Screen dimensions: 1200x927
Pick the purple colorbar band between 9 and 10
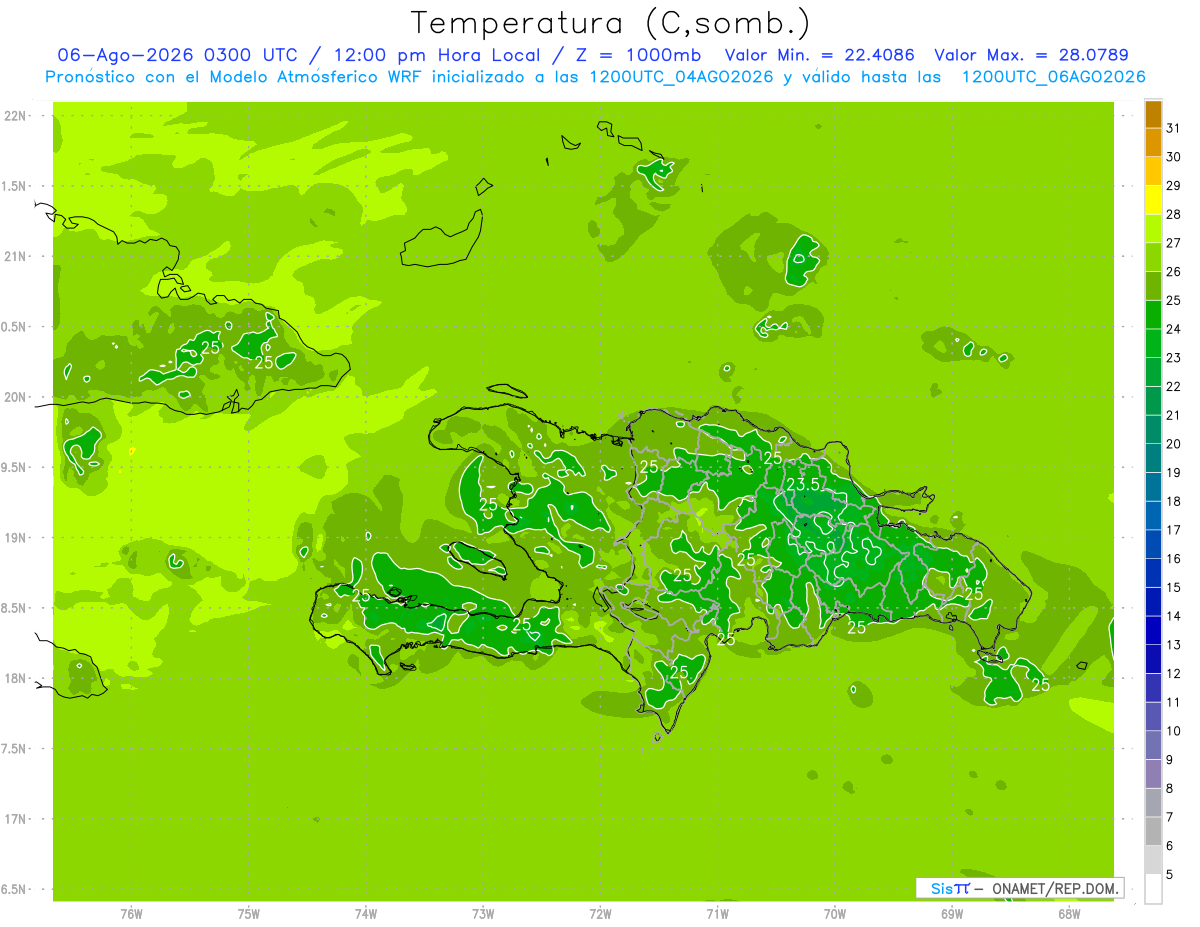[x=1153, y=745]
